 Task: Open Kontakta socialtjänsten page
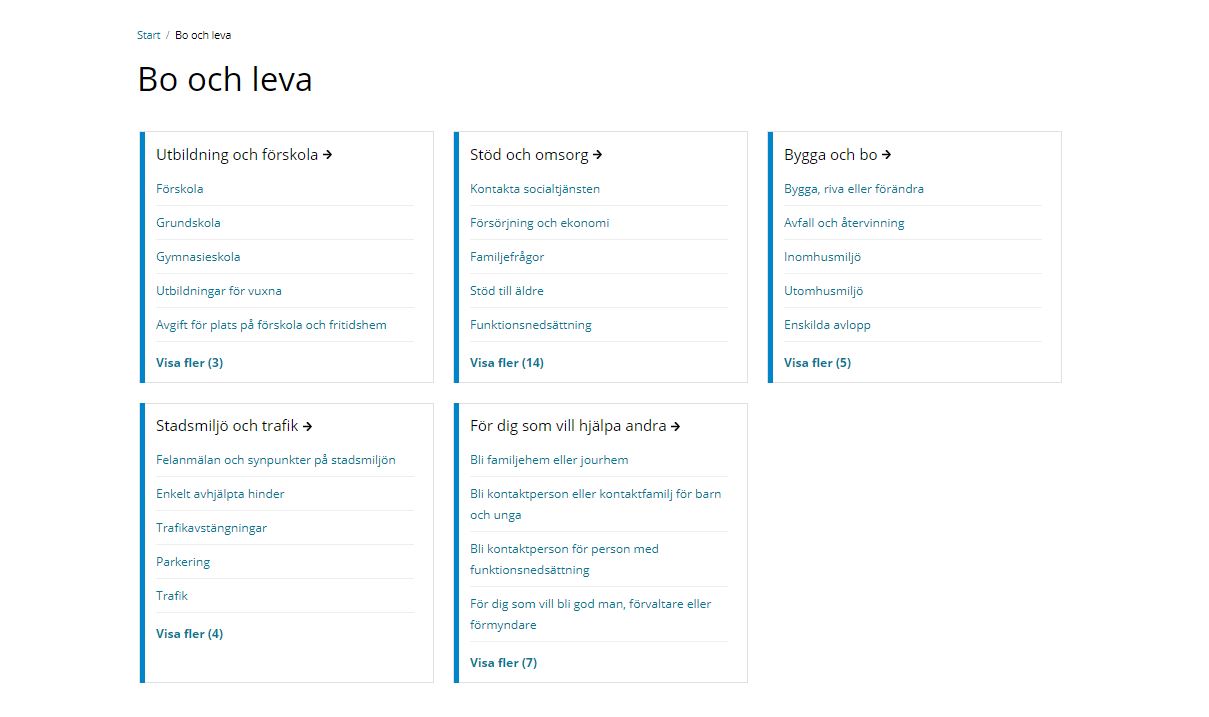[535, 189]
